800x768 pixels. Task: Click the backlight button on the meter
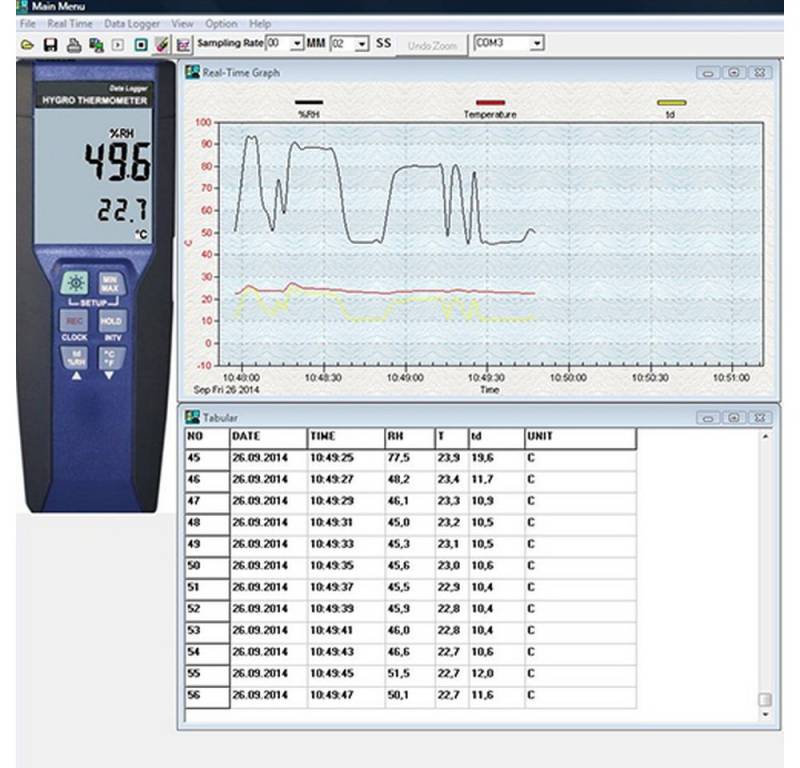75,283
